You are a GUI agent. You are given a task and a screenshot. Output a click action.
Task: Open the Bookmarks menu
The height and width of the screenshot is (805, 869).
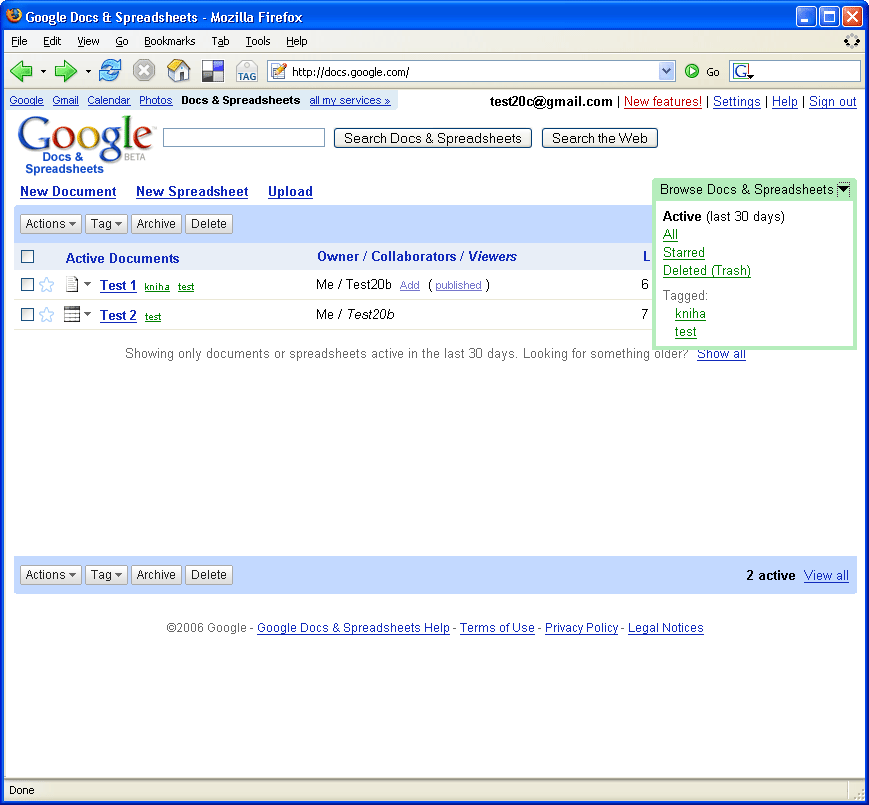click(x=170, y=41)
